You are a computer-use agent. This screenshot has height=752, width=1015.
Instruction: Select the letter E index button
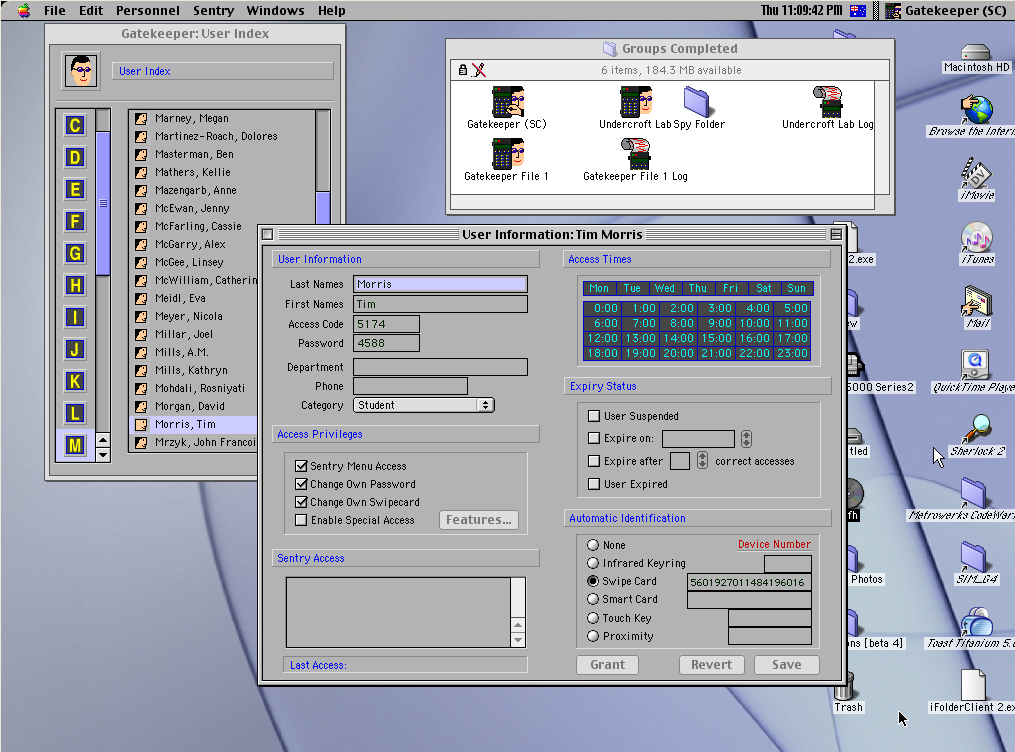point(75,189)
